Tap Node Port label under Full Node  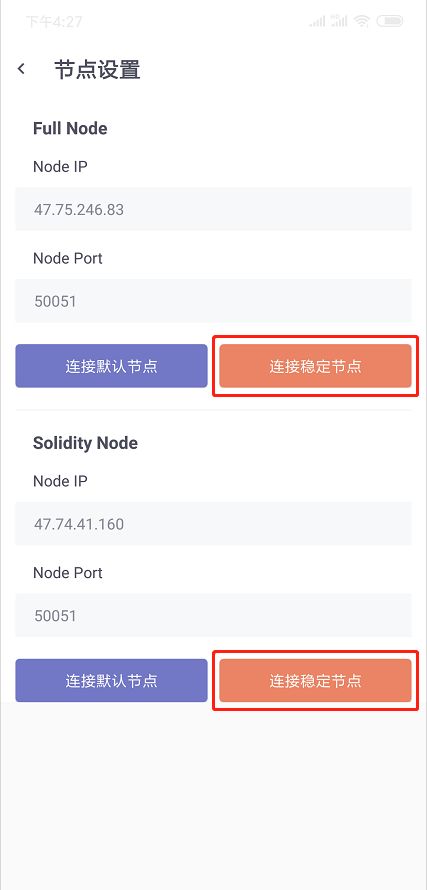68,258
